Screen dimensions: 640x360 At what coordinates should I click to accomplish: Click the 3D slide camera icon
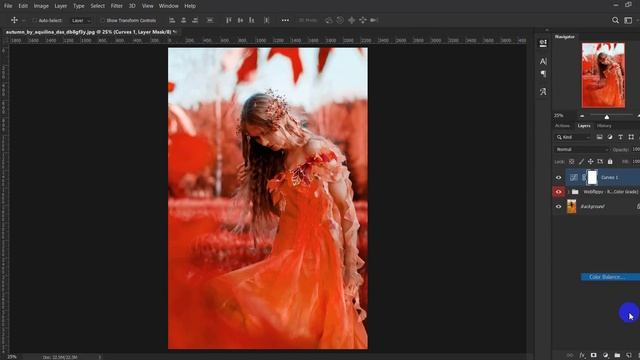point(362,20)
